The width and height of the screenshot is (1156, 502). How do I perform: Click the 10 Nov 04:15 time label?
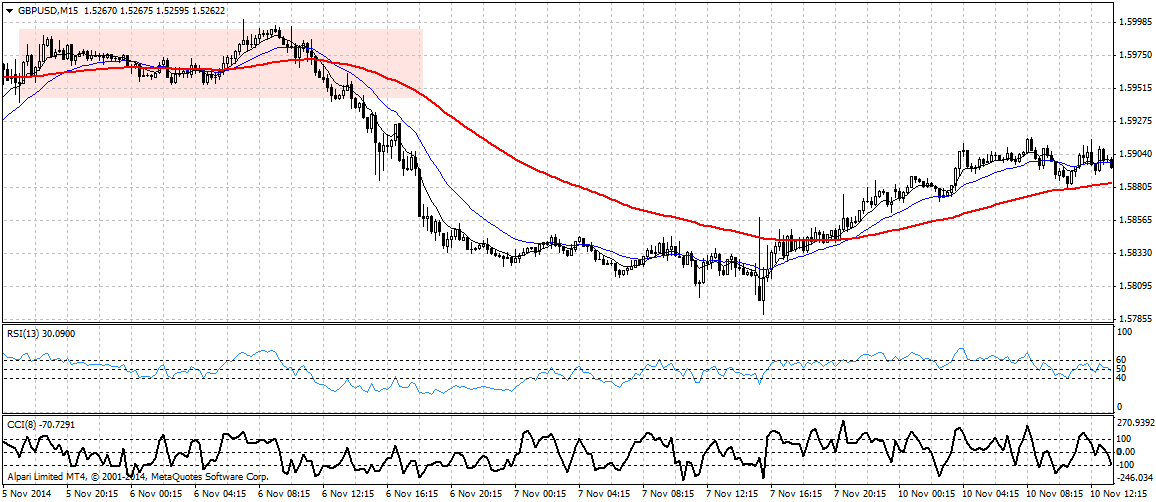pos(989,492)
